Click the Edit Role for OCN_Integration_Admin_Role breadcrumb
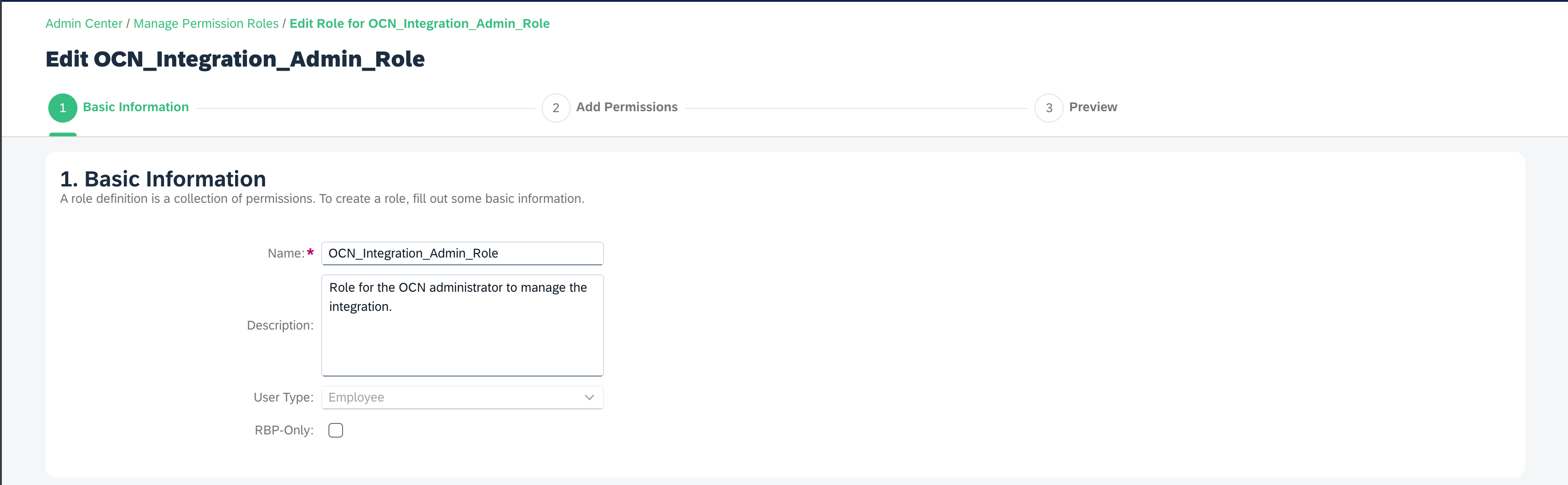Viewport: 1568px width, 485px height. click(420, 24)
